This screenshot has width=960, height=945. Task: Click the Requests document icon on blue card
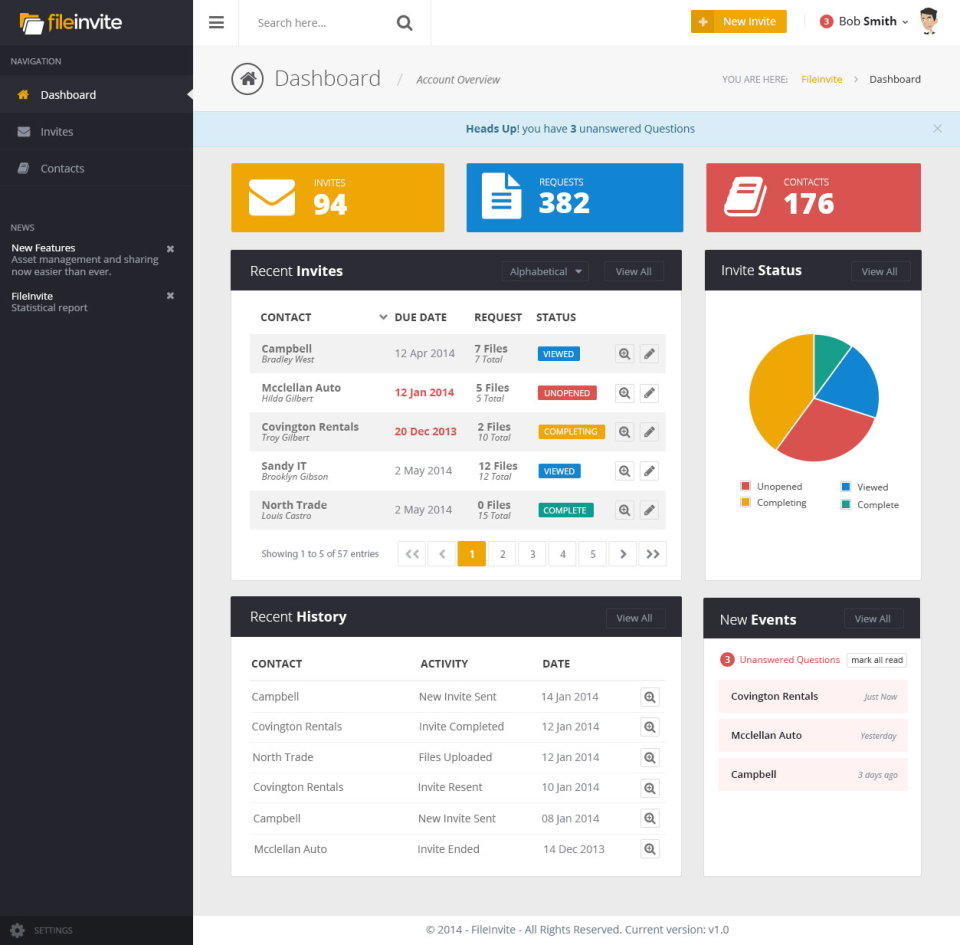click(x=500, y=197)
